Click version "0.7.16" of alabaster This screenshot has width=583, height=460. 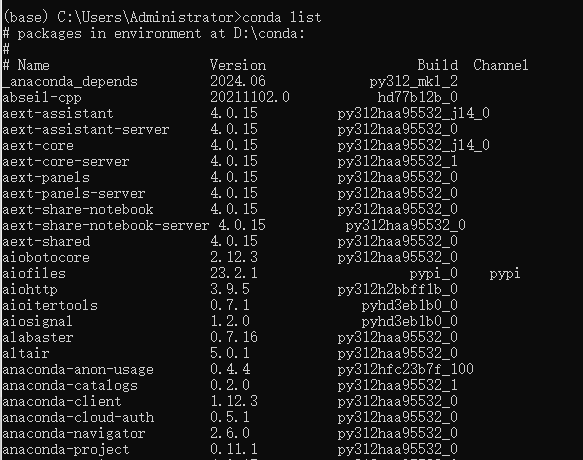(x=234, y=337)
